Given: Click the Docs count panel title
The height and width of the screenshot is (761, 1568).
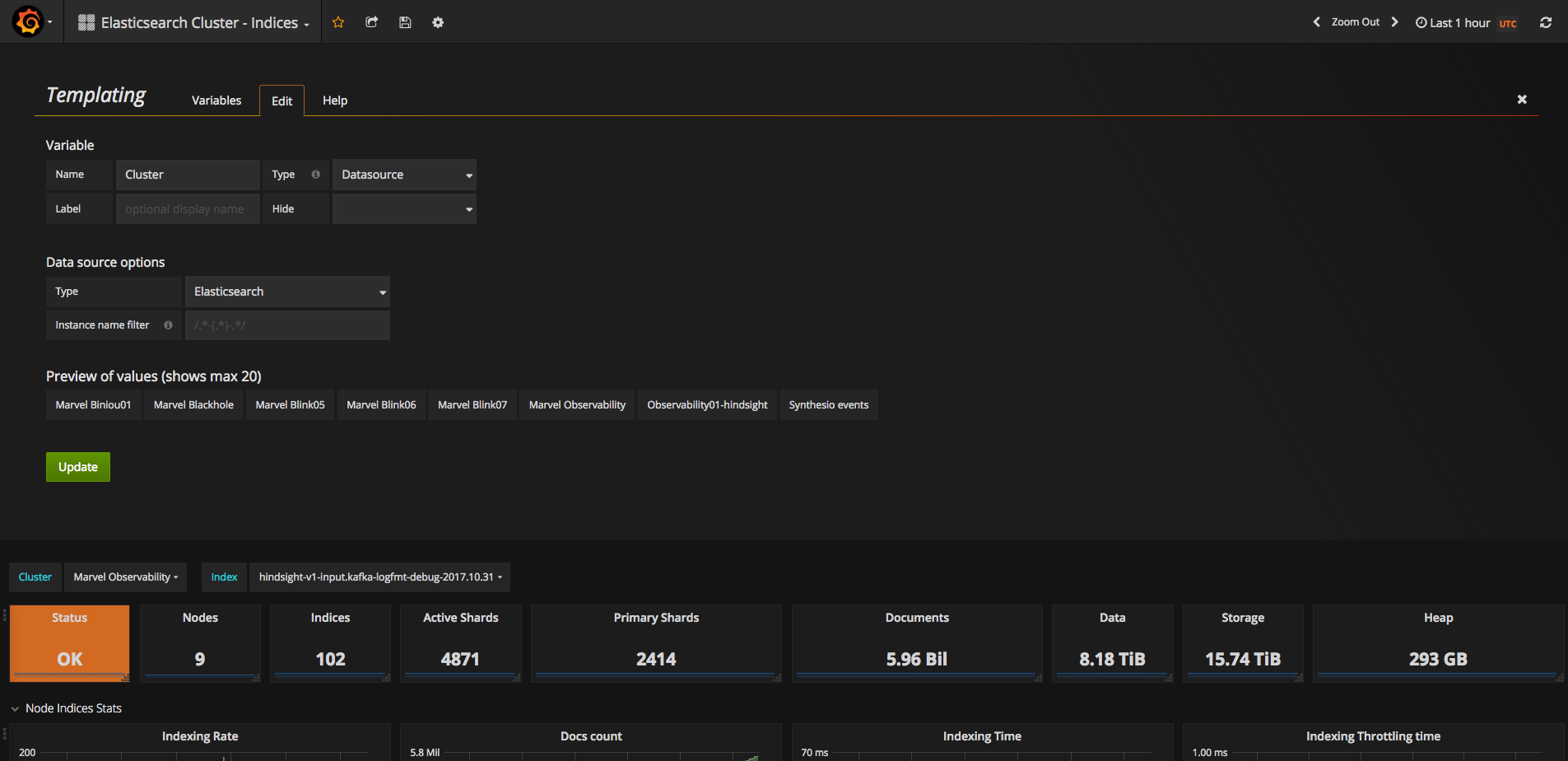Looking at the screenshot, I should (x=591, y=736).
